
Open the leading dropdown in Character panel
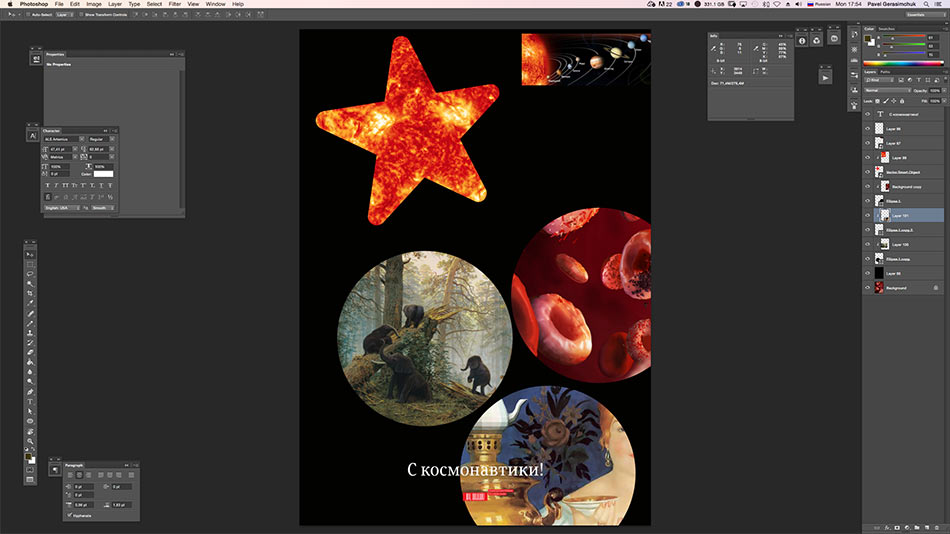(x=112, y=149)
